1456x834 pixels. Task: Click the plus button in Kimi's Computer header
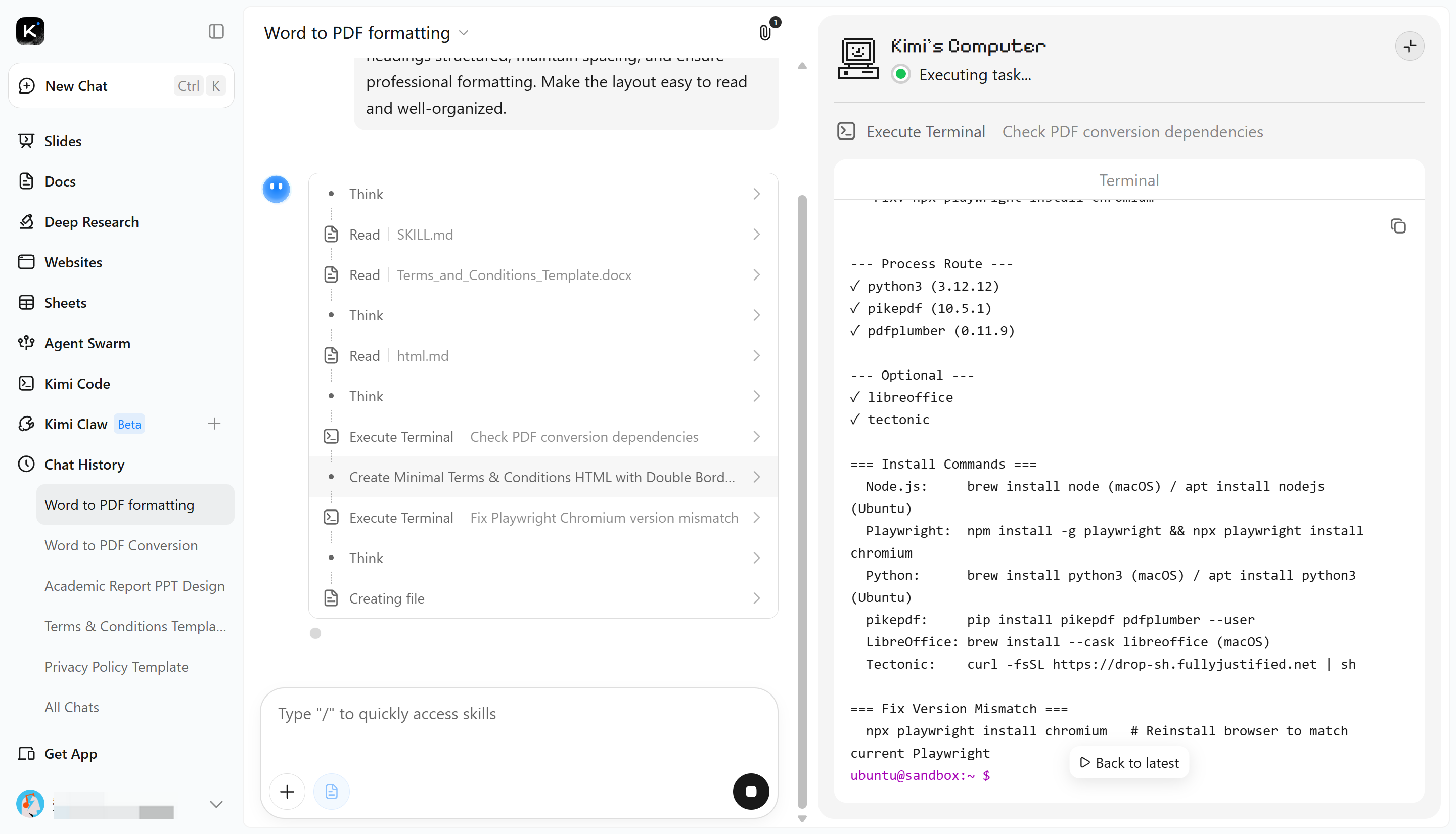pos(1409,47)
